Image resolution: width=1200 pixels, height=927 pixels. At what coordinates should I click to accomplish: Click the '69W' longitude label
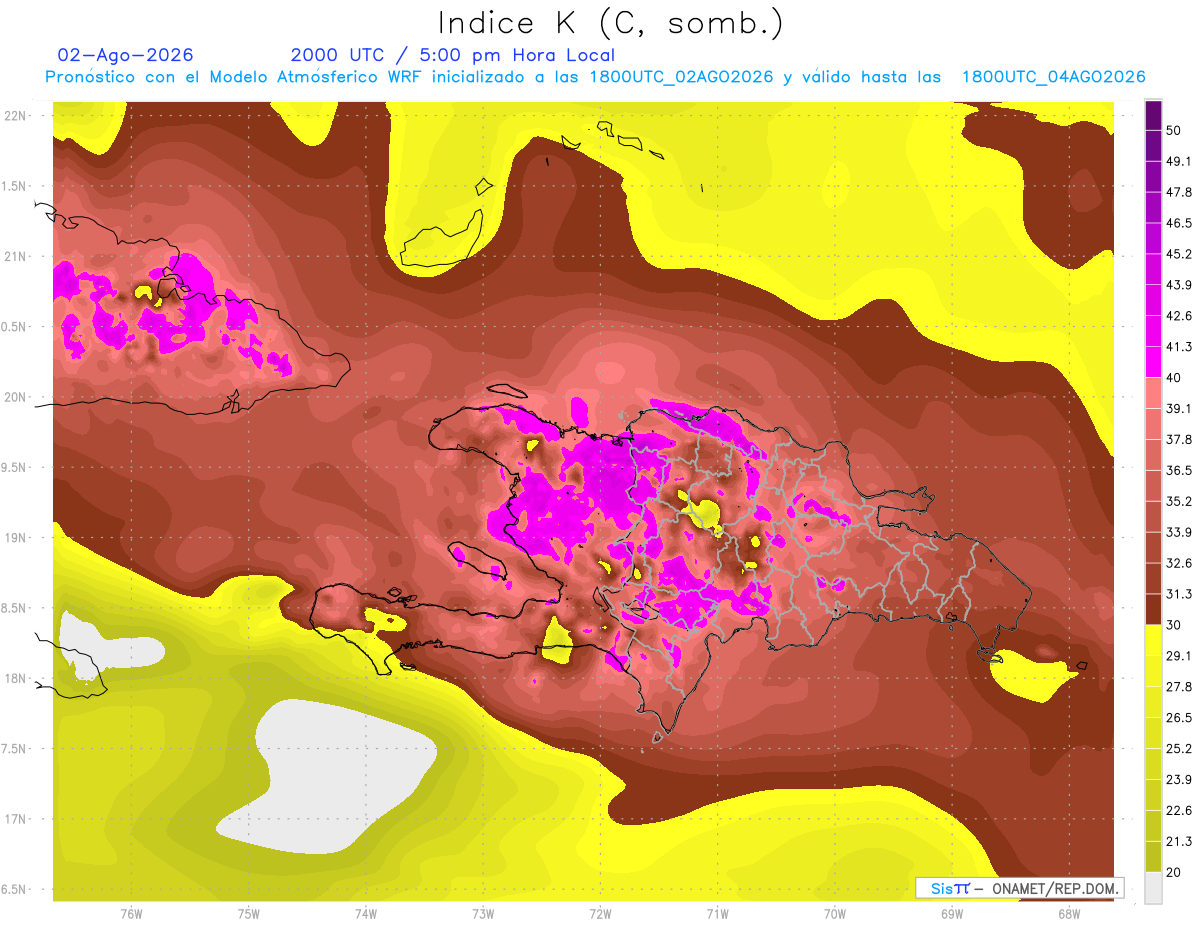tap(952, 914)
